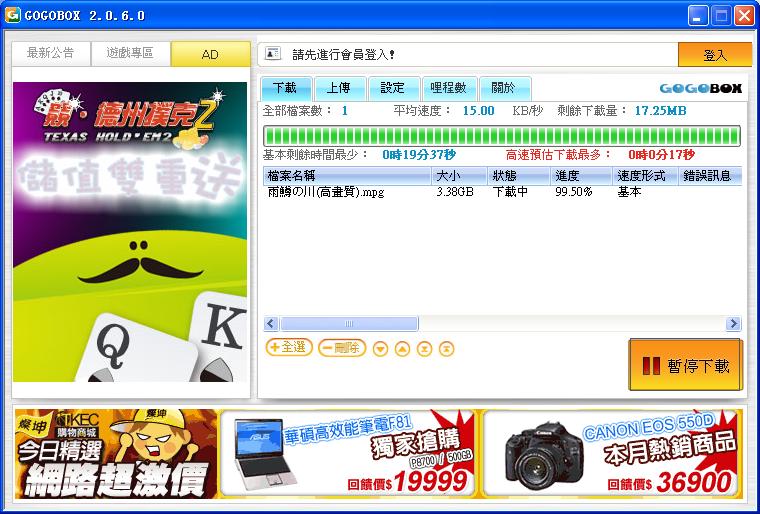Click the scrollbar left arrow
Image resolution: width=760 pixels, height=514 pixels.
(x=271, y=323)
